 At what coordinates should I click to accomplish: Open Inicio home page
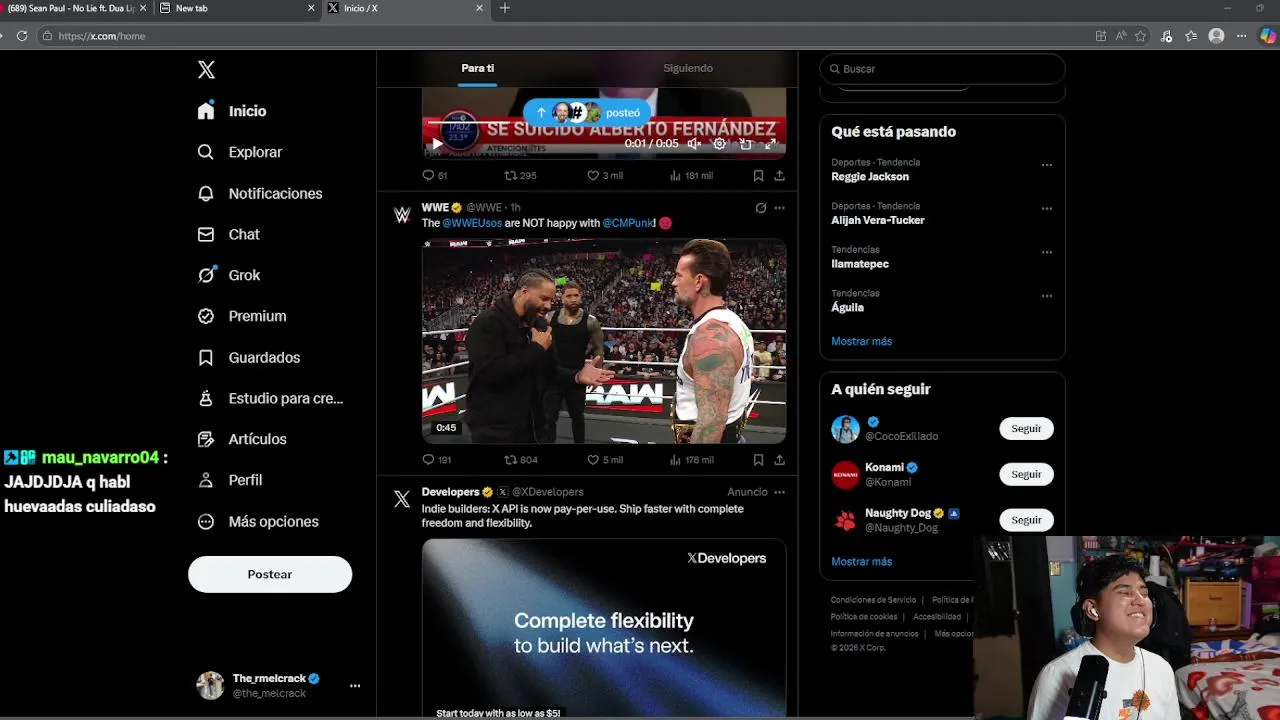(232, 111)
